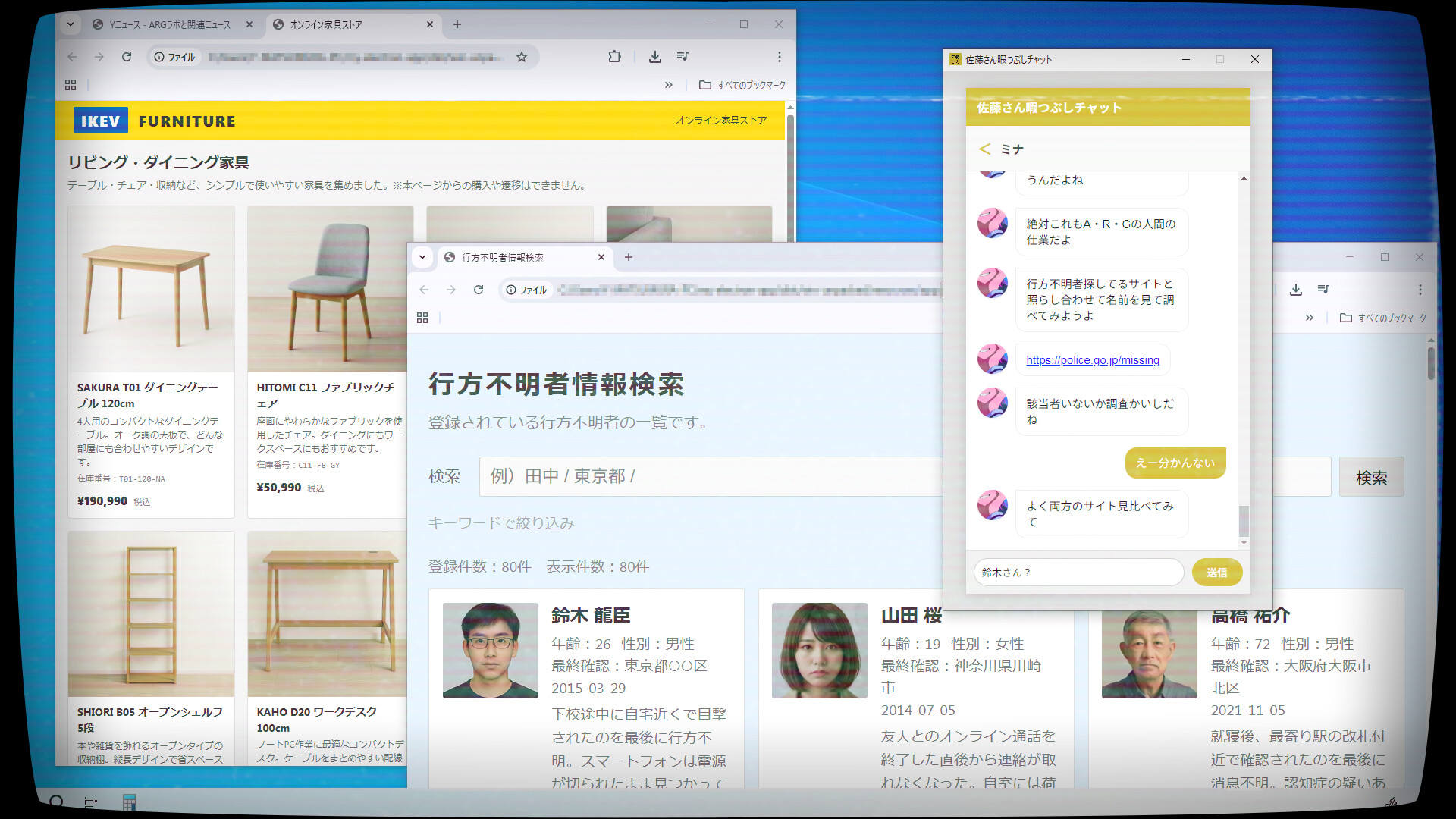The height and width of the screenshot is (819, 1456).
Task: Click the 検索 search button on the right window
Action: pyautogui.click(x=1370, y=476)
